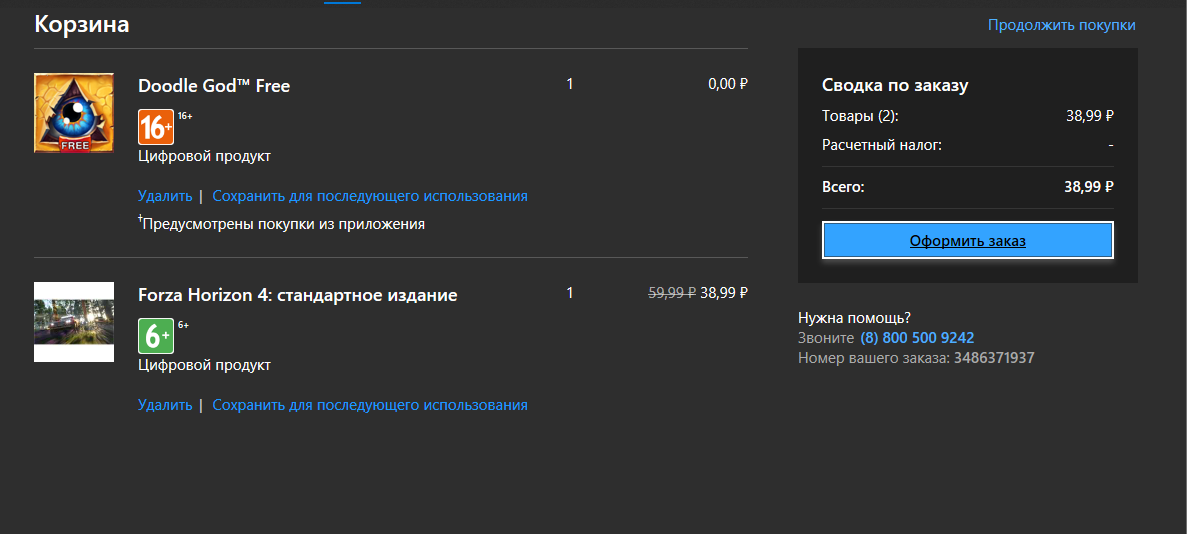Click quantity 1 of Forza Horizon 4
The width and height of the screenshot is (1187, 534).
coord(570,292)
